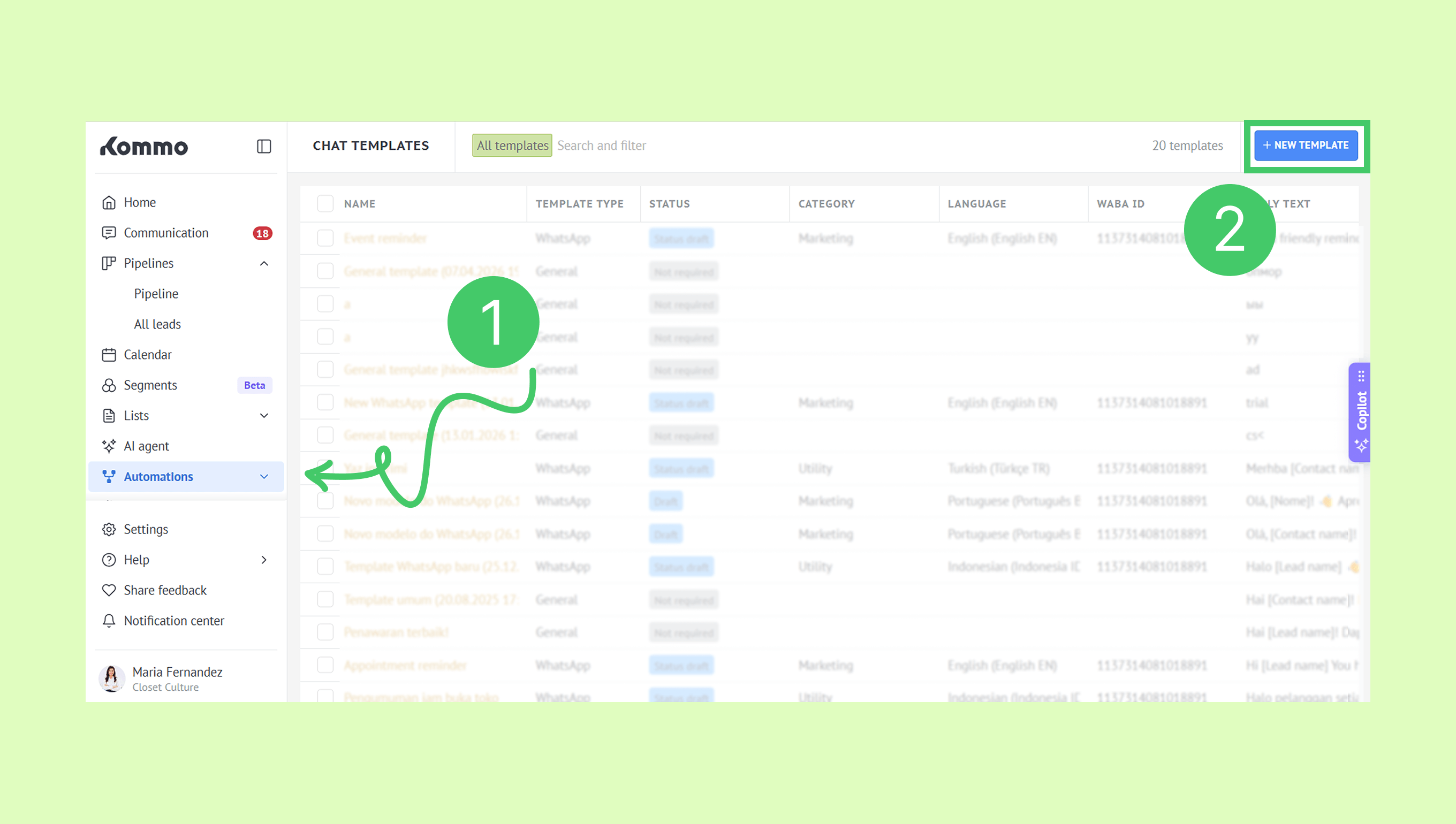Check the New WhatsApp template row checkbox

[325, 402]
